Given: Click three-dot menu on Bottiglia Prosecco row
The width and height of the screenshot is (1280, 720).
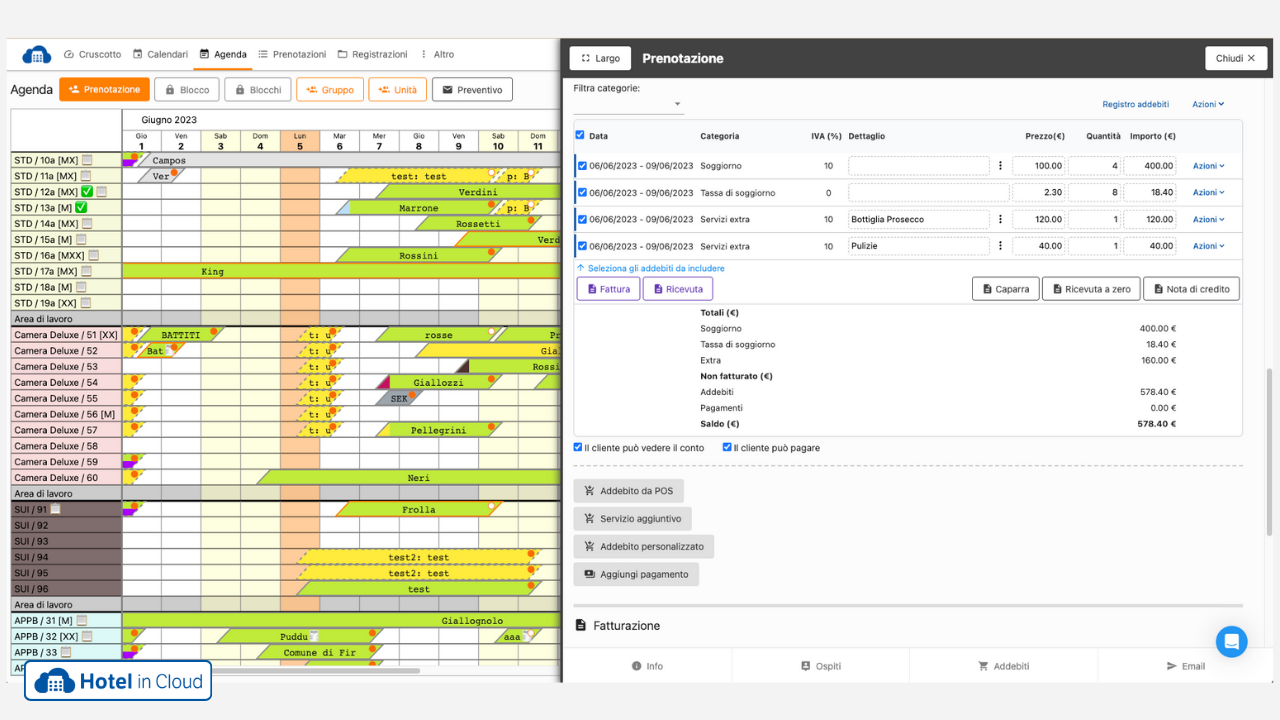Looking at the screenshot, I should click(1000, 219).
